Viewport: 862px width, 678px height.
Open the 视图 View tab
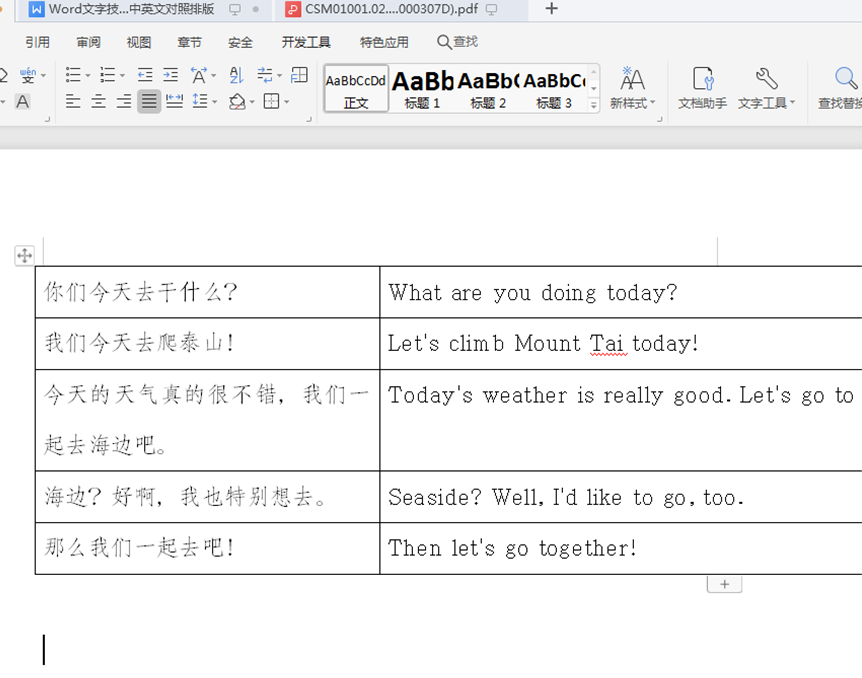[139, 42]
